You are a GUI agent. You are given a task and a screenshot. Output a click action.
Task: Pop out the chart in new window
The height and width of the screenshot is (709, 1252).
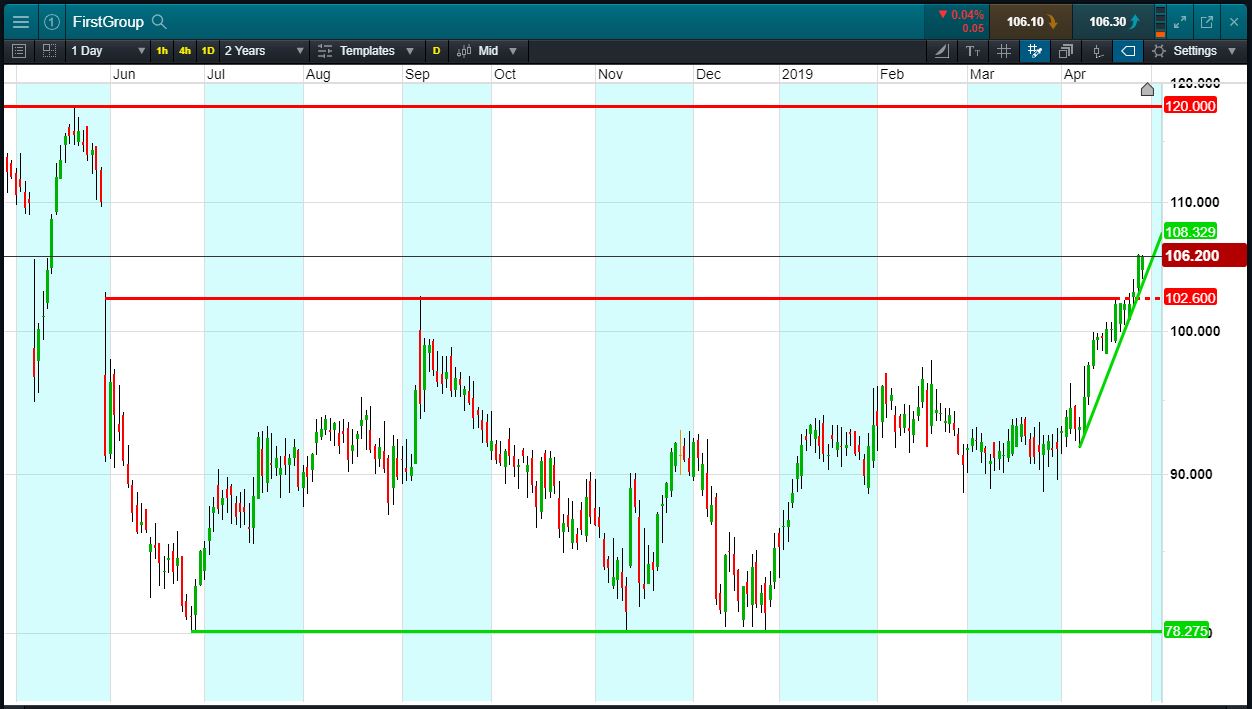click(1207, 21)
